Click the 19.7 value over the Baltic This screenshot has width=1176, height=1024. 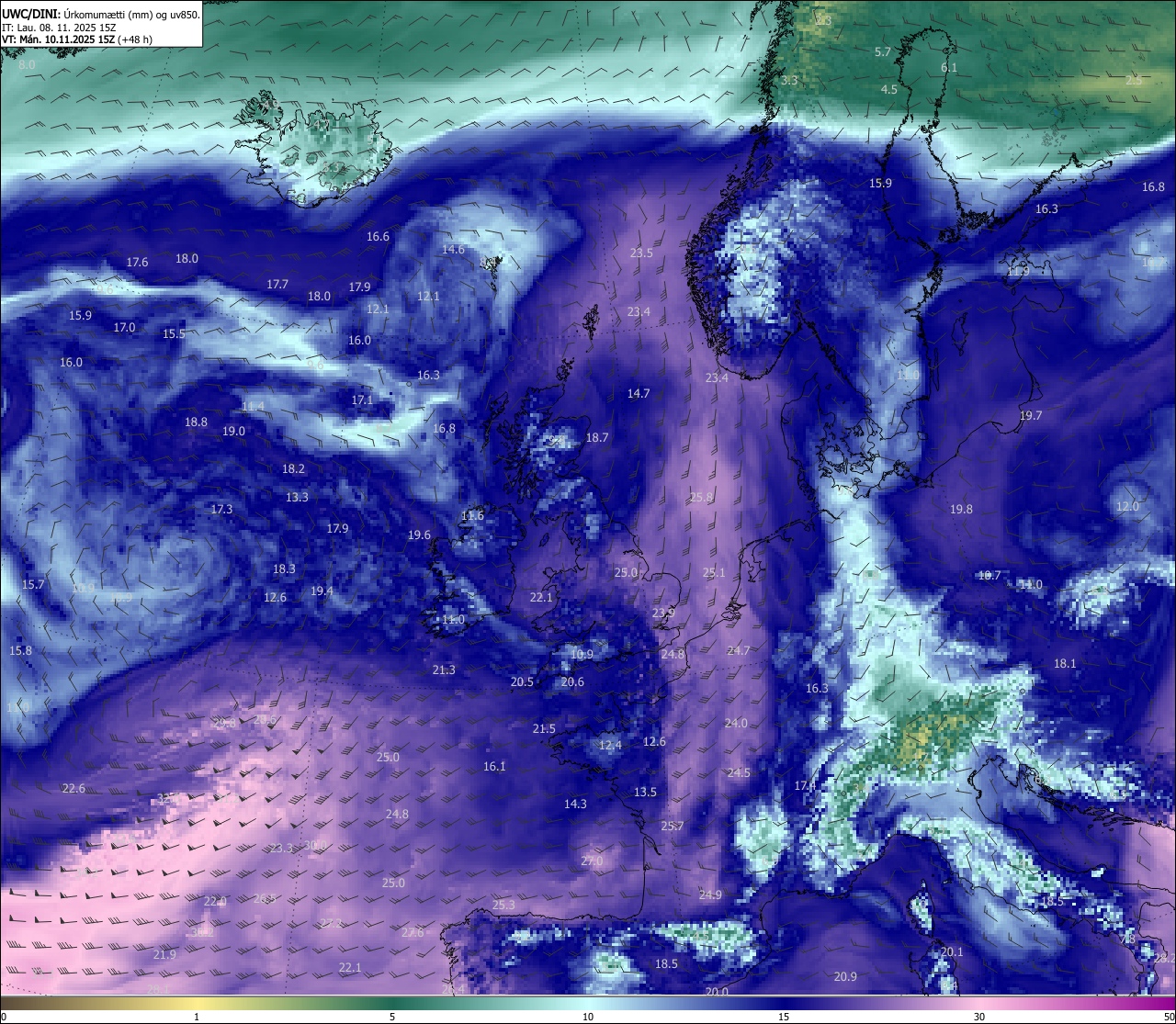click(1031, 415)
